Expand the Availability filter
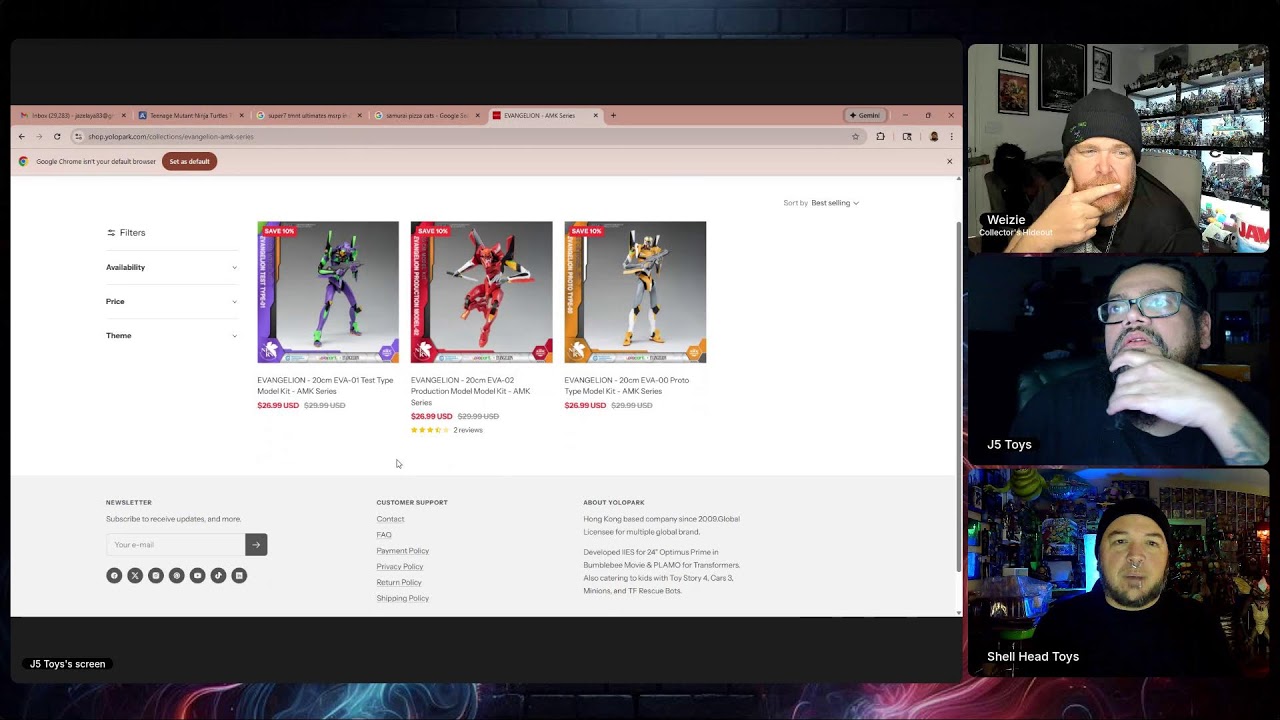Viewport: 1280px width, 720px height. click(171, 267)
